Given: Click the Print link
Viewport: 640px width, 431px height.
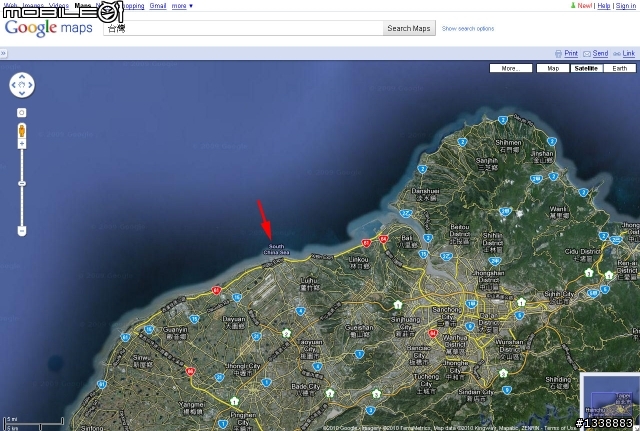Looking at the screenshot, I should (x=571, y=53).
